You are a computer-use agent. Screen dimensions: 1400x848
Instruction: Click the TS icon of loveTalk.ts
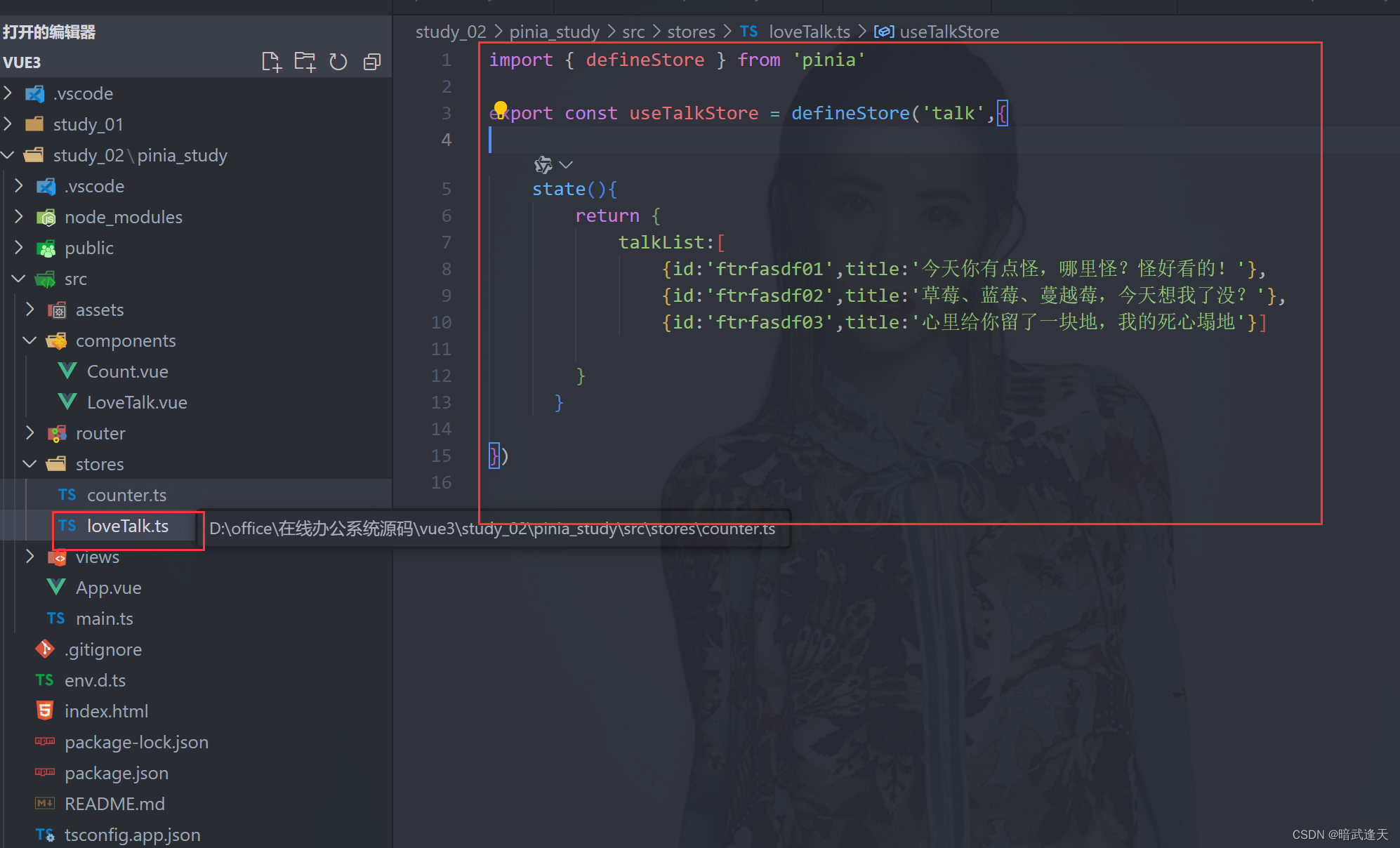[67, 526]
